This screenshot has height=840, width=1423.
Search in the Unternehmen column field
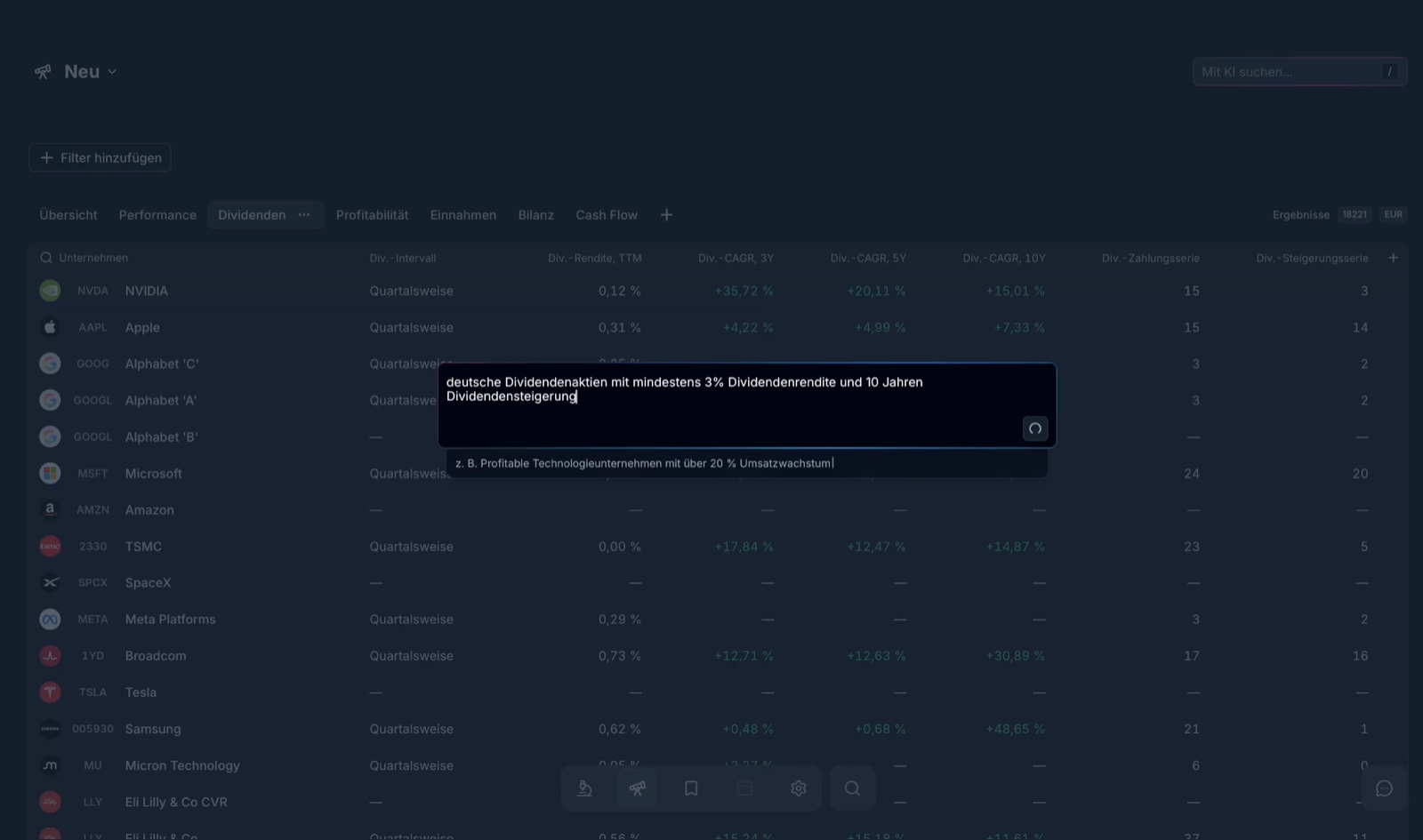point(93,258)
